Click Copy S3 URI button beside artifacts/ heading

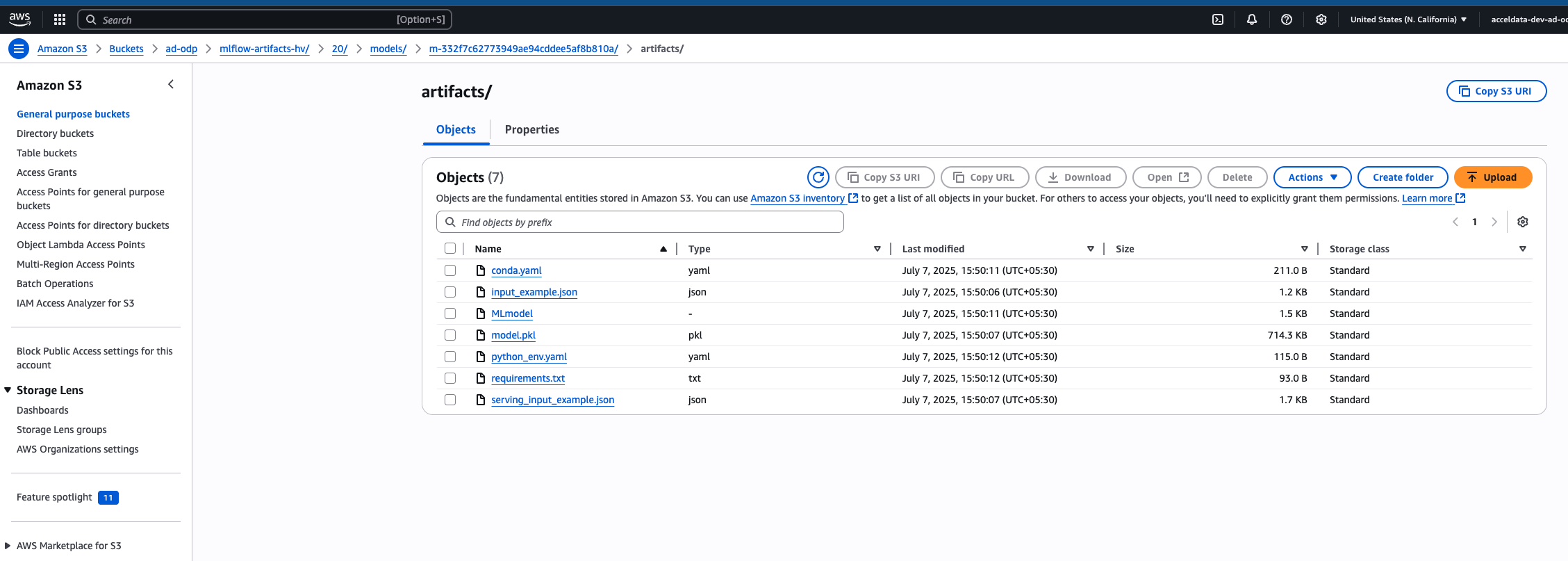click(1496, 91)
